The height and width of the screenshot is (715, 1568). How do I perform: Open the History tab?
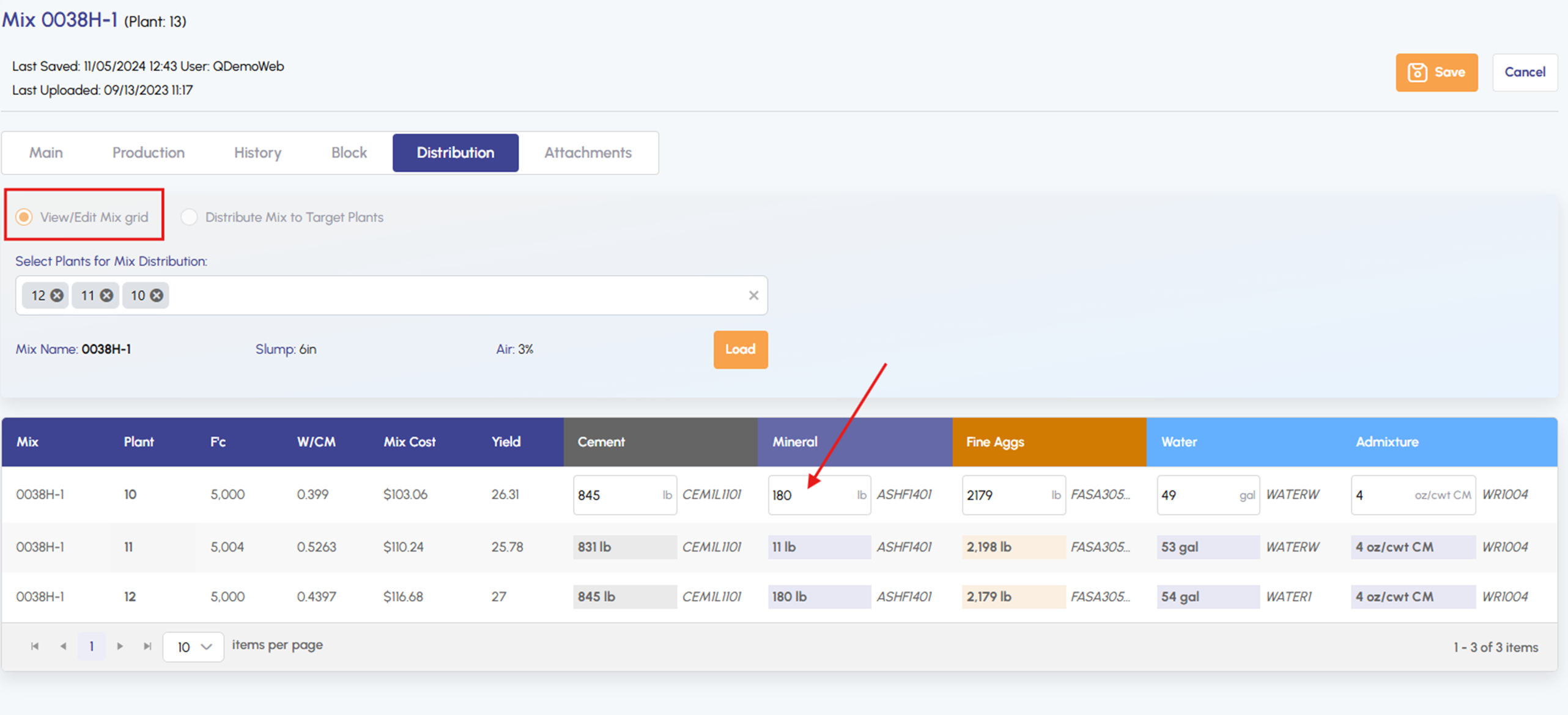(257, 152)
